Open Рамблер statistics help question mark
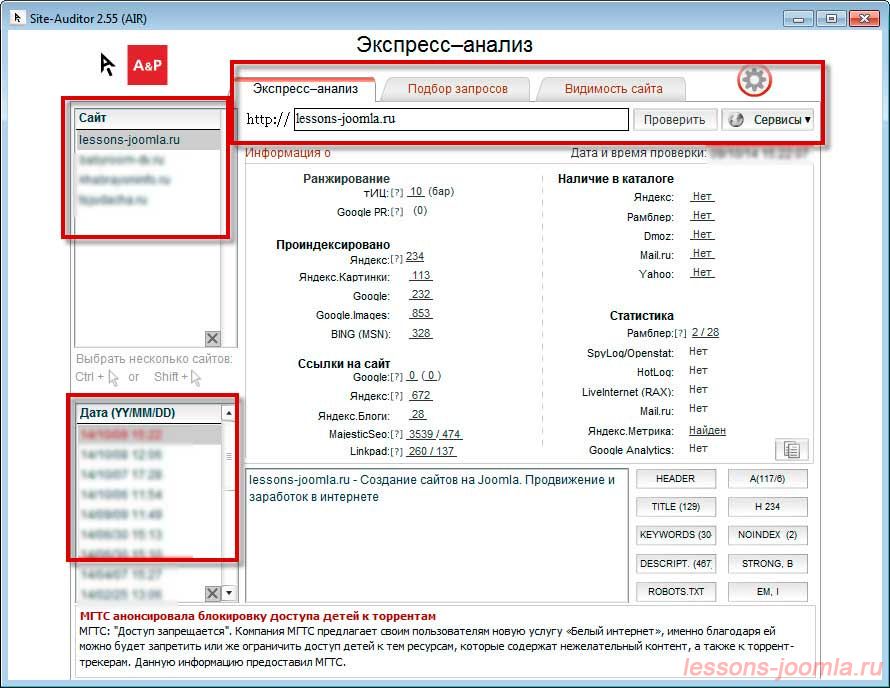This screenshot has height=688, width=890. (x=681, y=334)
